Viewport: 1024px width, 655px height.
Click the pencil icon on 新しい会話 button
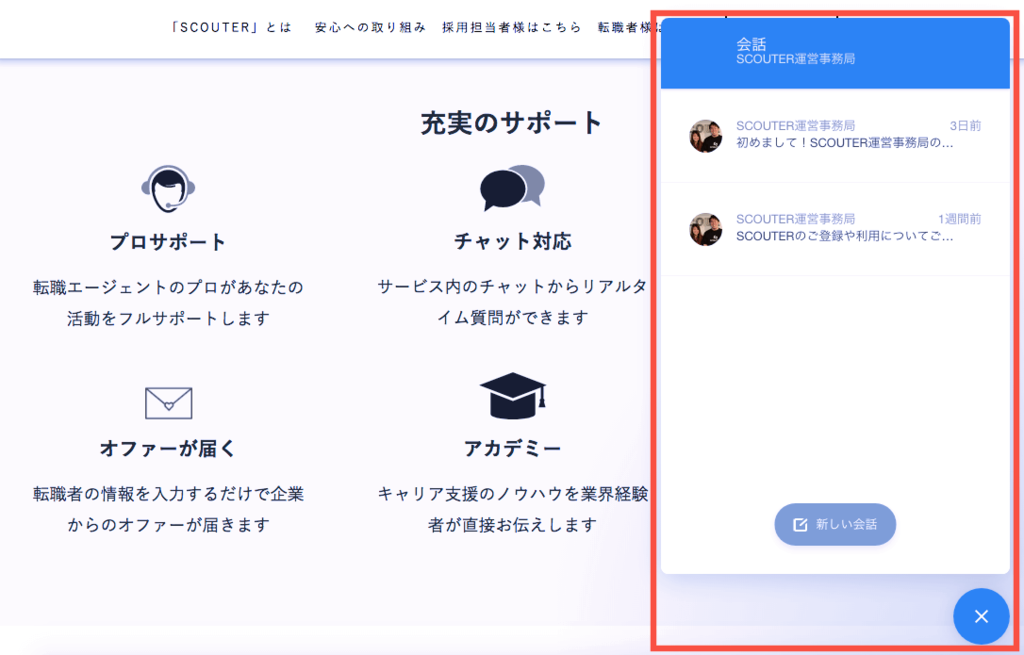click(800, 524)
